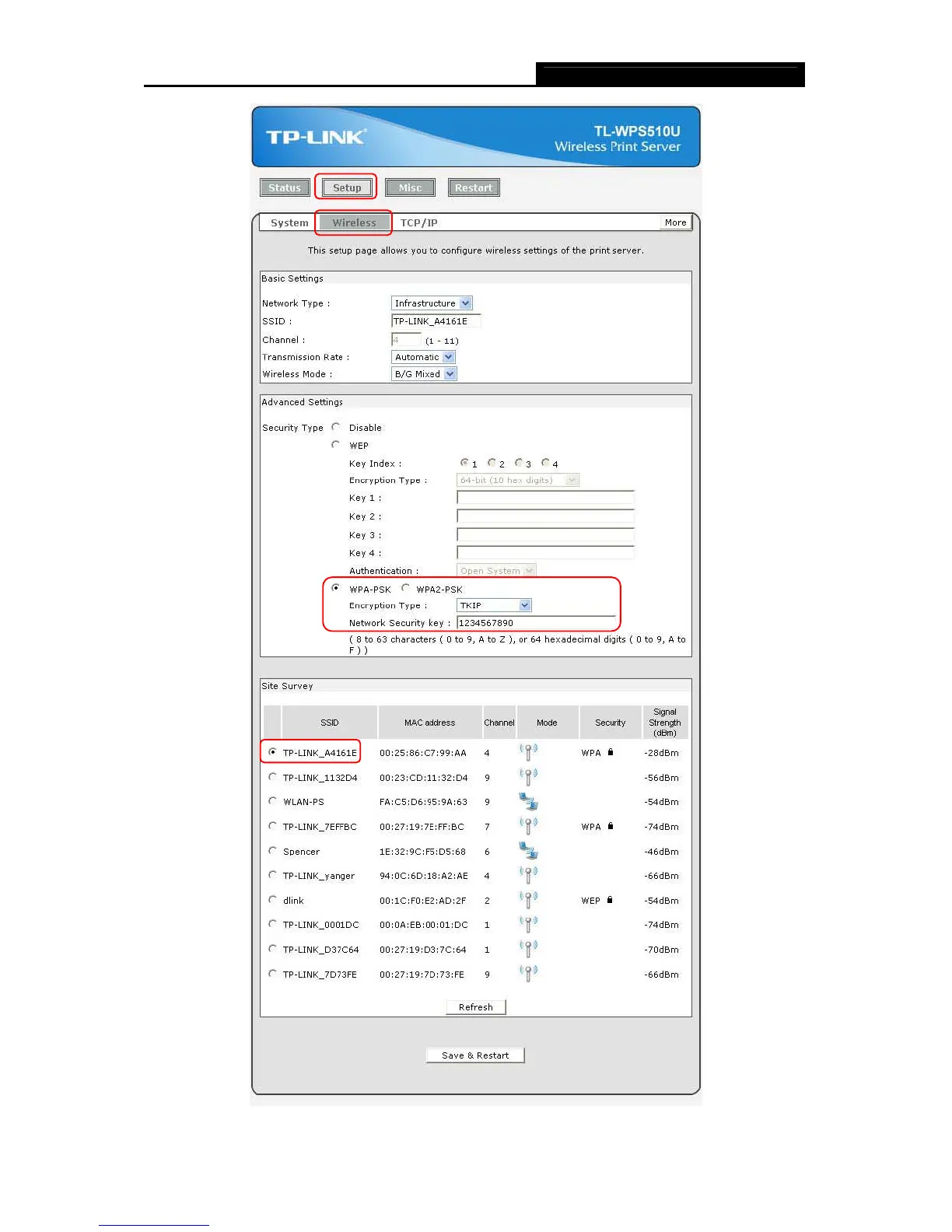Image resolution: width=952 pixels, height=1232 pixels.
Task: Choose Key Index 2 radio button
Action: (x=492, y=463)
